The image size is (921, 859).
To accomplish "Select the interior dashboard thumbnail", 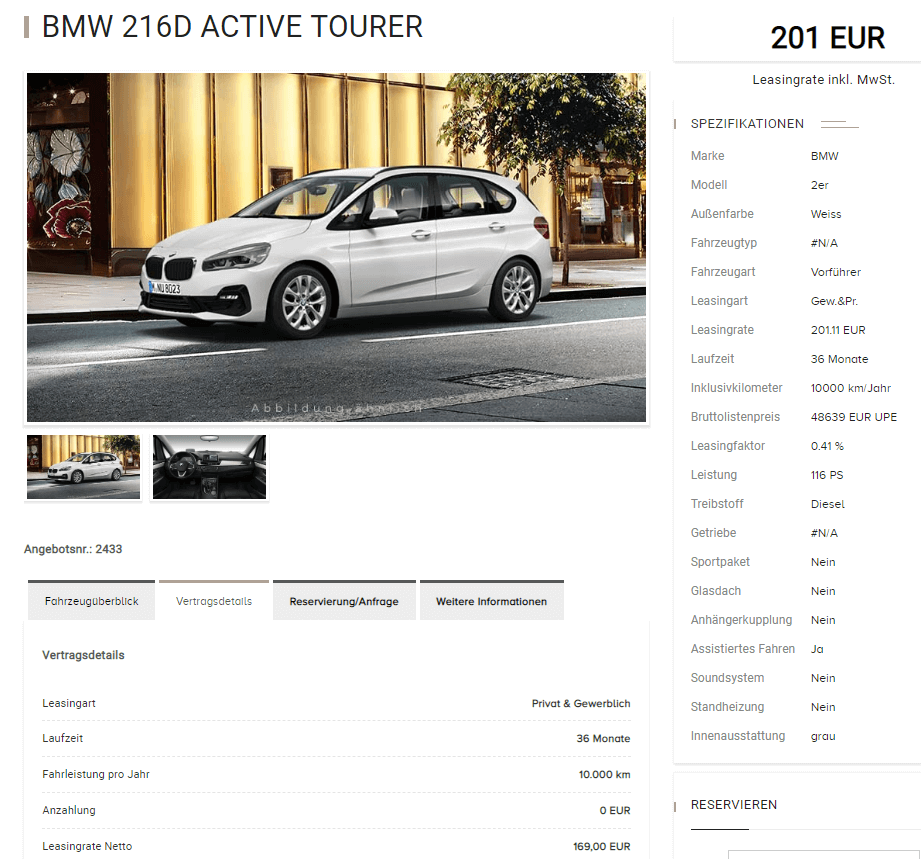I will click(209, 467).
